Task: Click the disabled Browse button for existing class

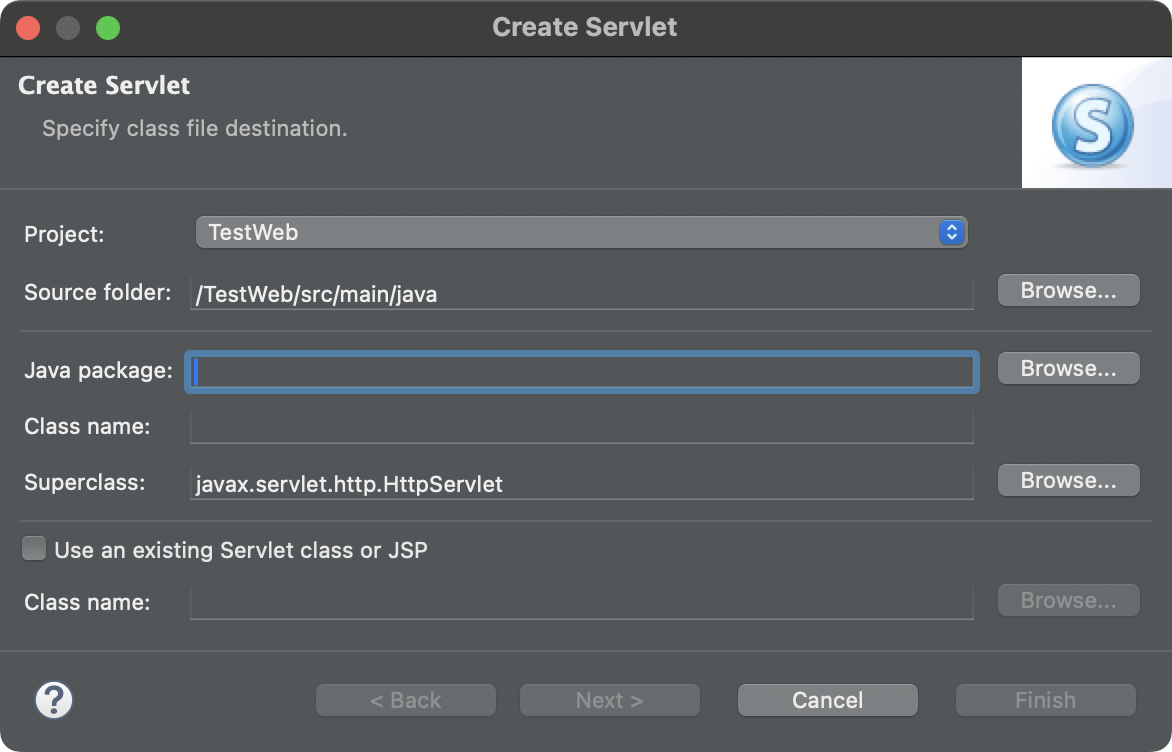Action: (x=1068, y=600)
